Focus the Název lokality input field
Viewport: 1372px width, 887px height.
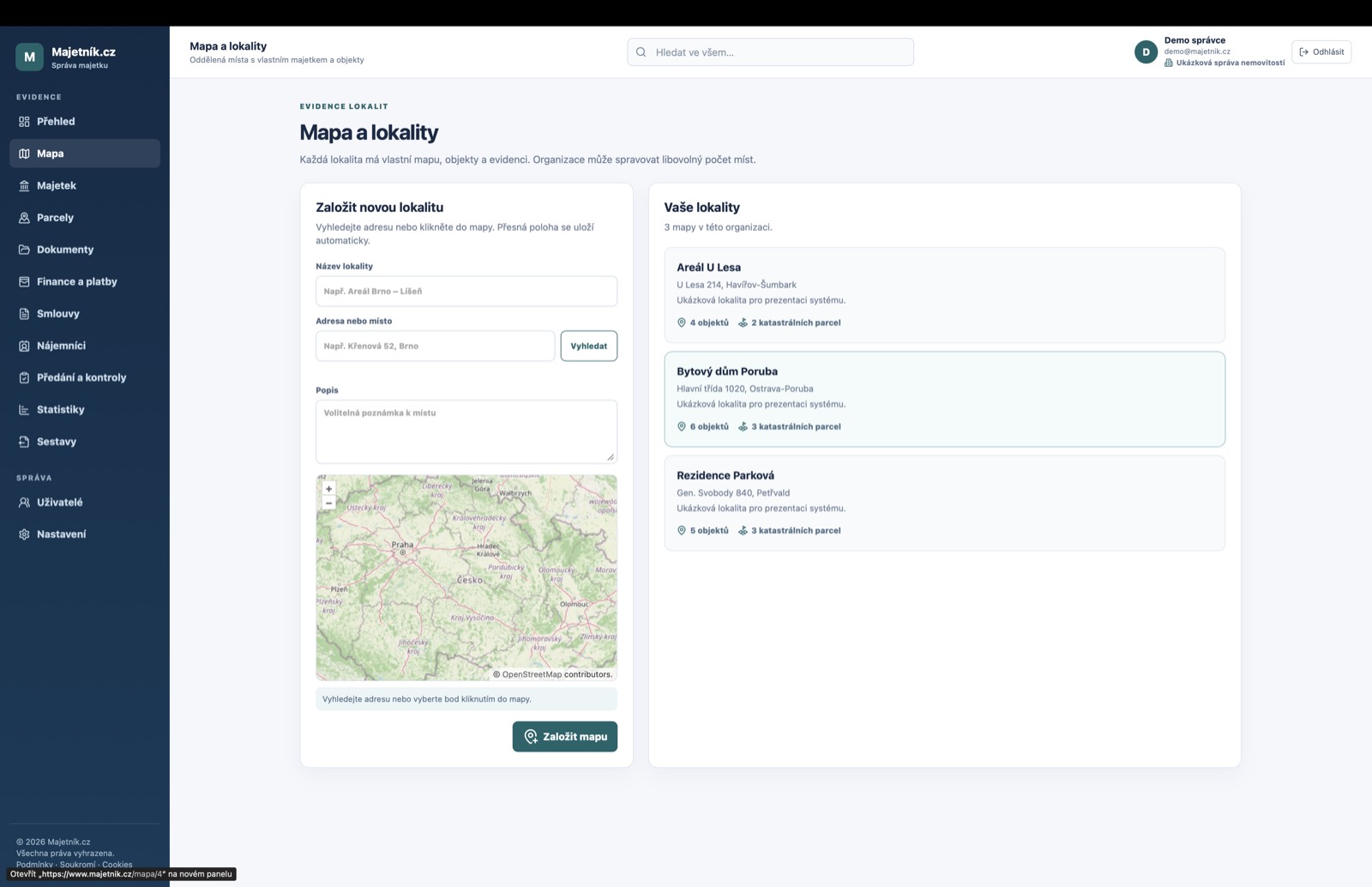pyautogui.click(x=466, y=292)
